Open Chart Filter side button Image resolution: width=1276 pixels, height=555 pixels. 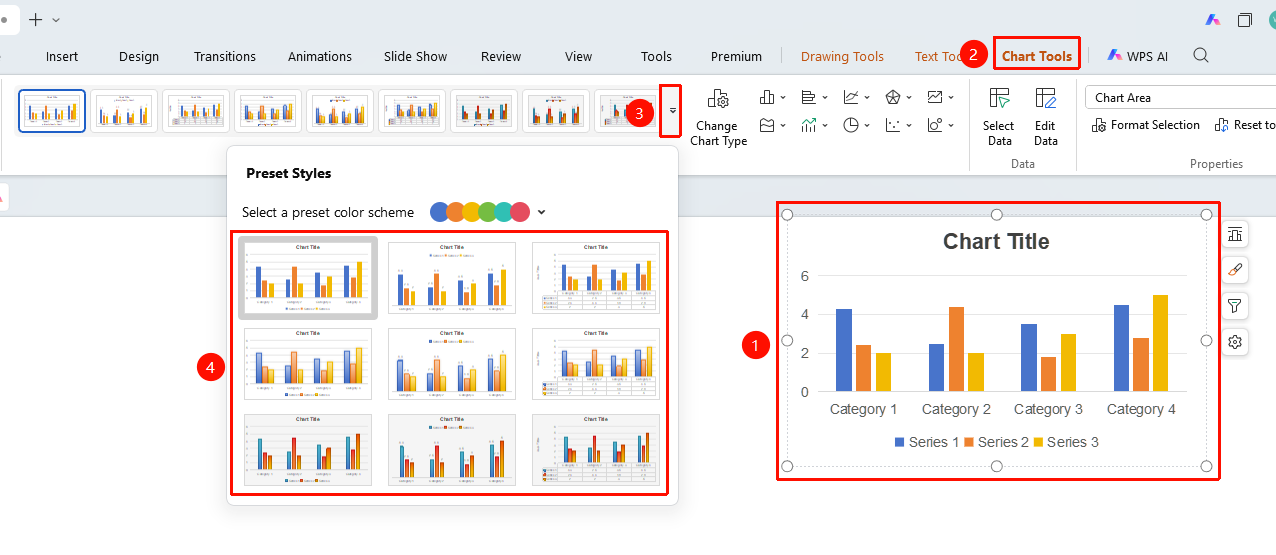[x=1235, y=306]
